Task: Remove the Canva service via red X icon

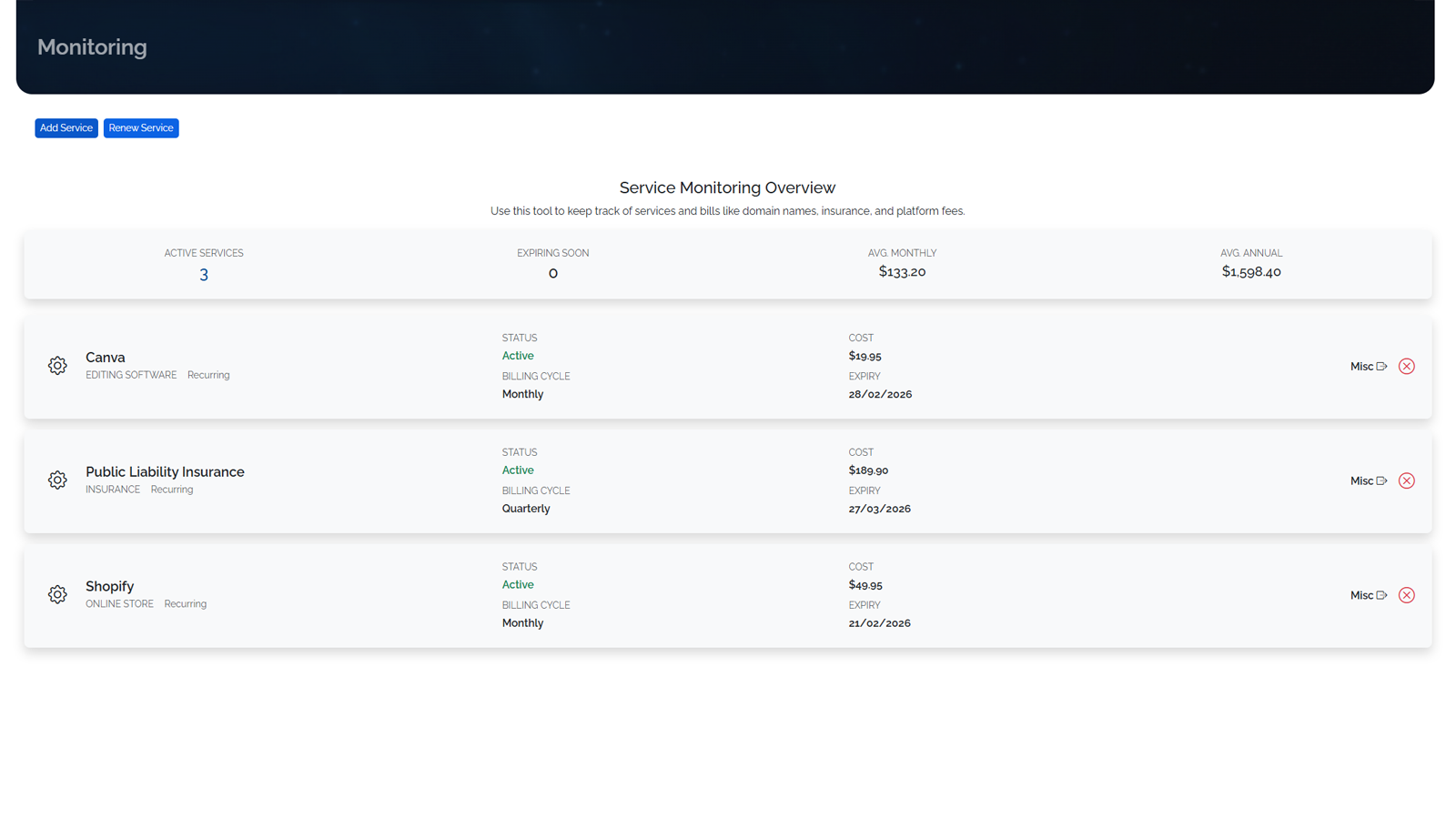Action: 1407,366
